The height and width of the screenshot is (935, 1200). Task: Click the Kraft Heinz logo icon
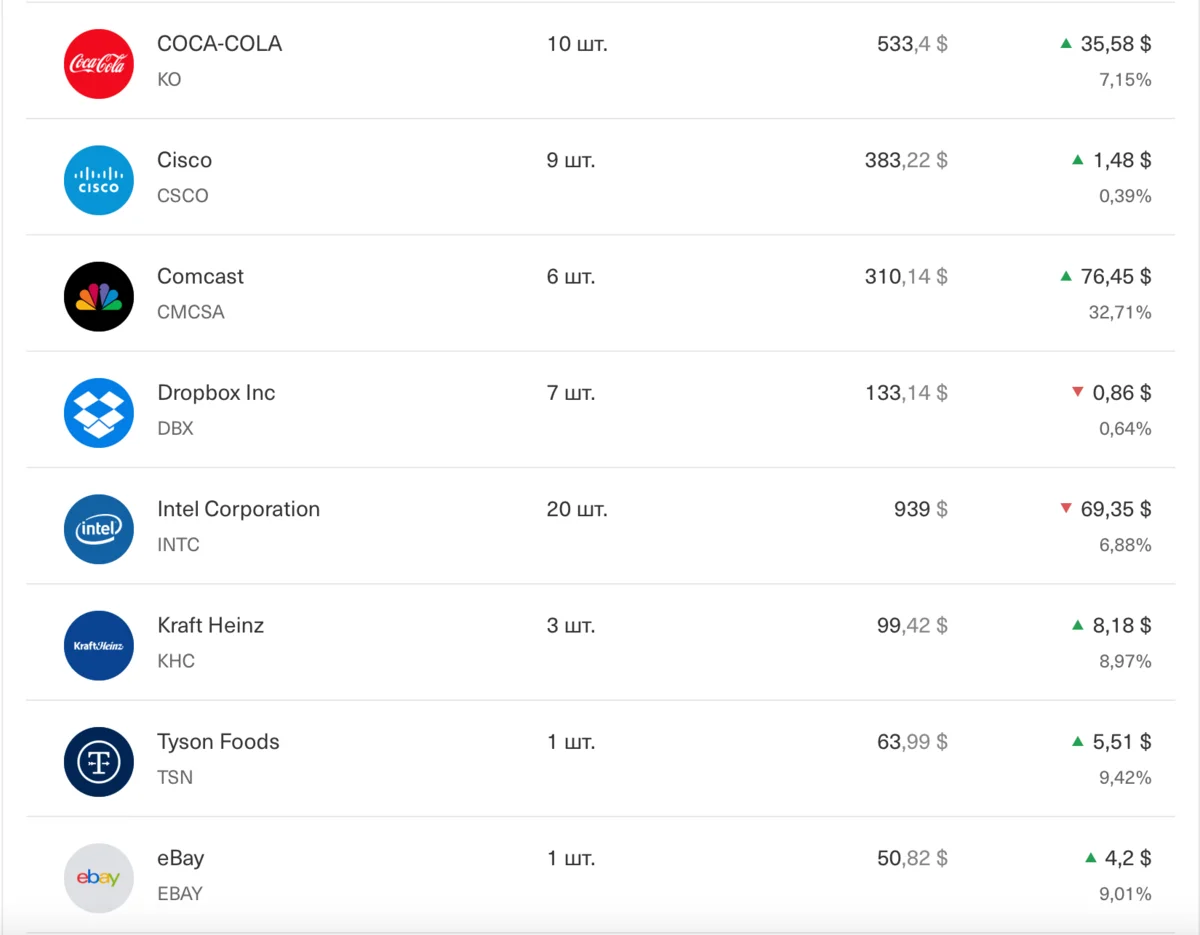pyautogui.click(x=98, y=645)
